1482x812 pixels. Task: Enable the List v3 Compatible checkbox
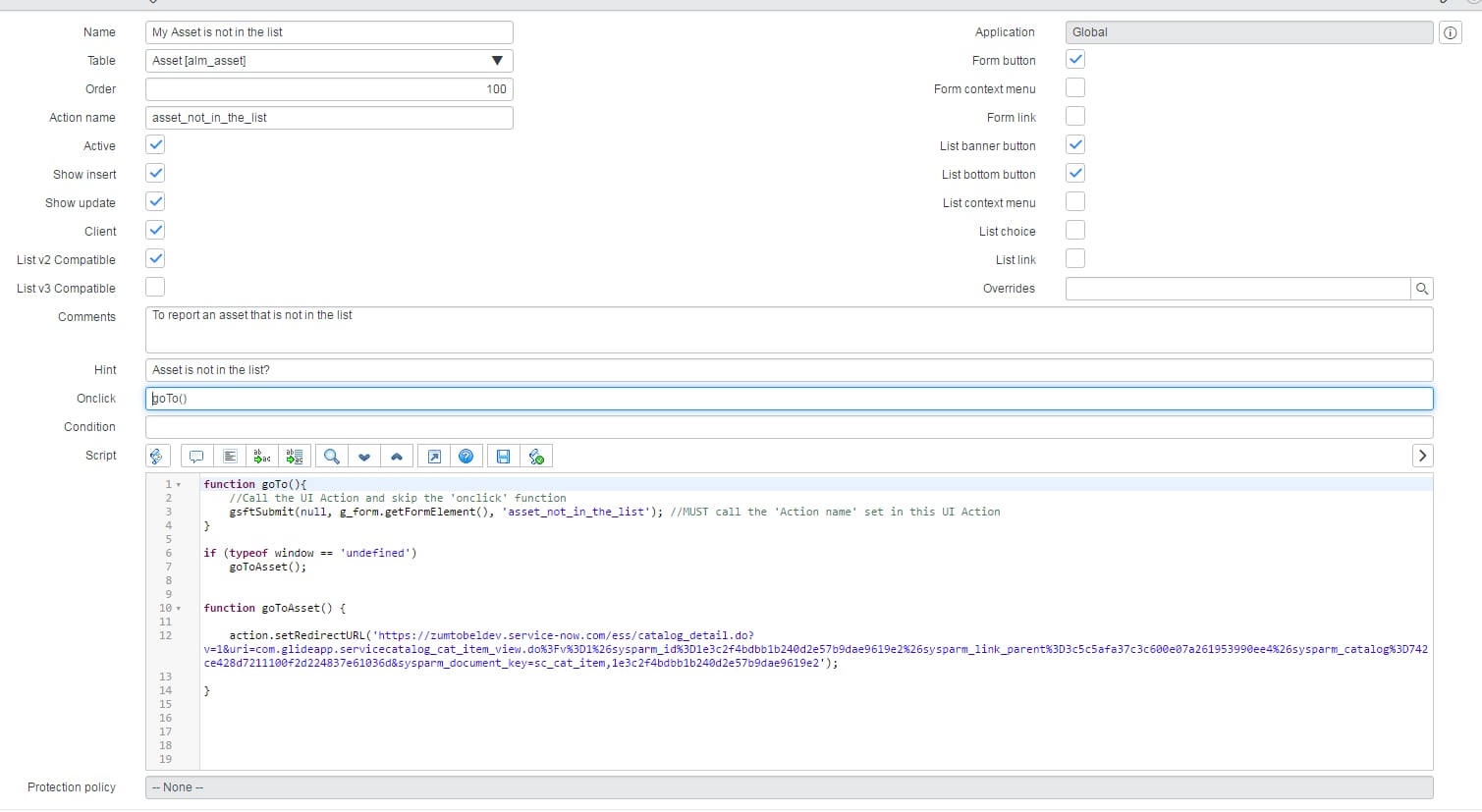154,287
